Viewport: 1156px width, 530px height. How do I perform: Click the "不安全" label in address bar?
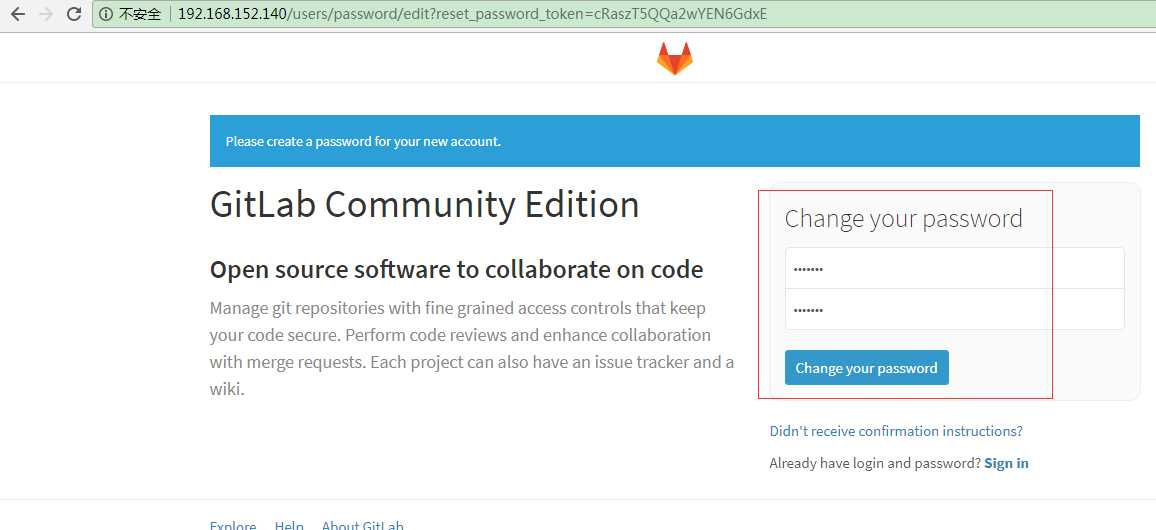tap(140, 14)
